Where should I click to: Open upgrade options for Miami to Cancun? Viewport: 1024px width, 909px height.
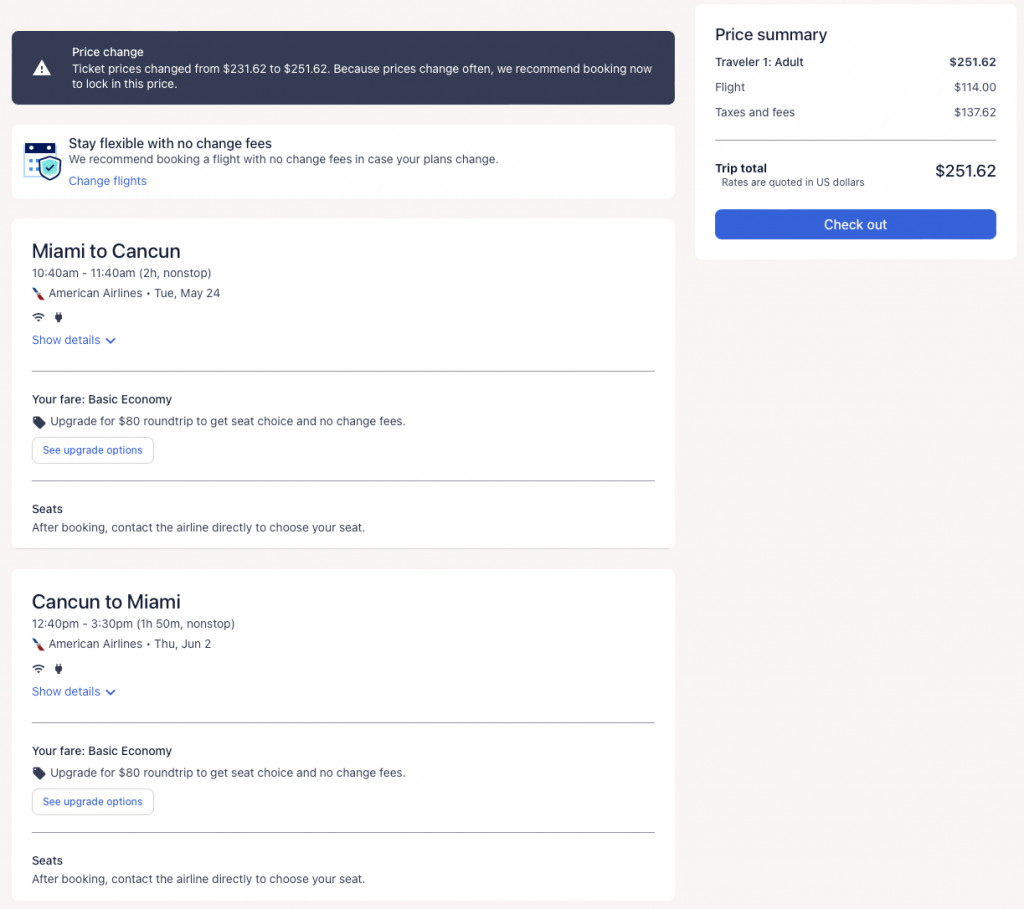pyautogui.click(x=93, y=450)
